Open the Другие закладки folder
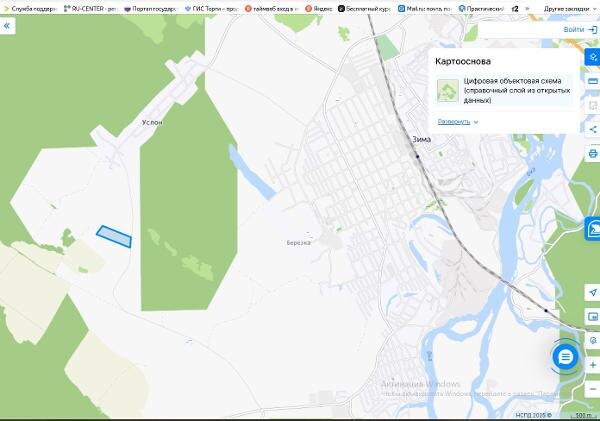 569,8
